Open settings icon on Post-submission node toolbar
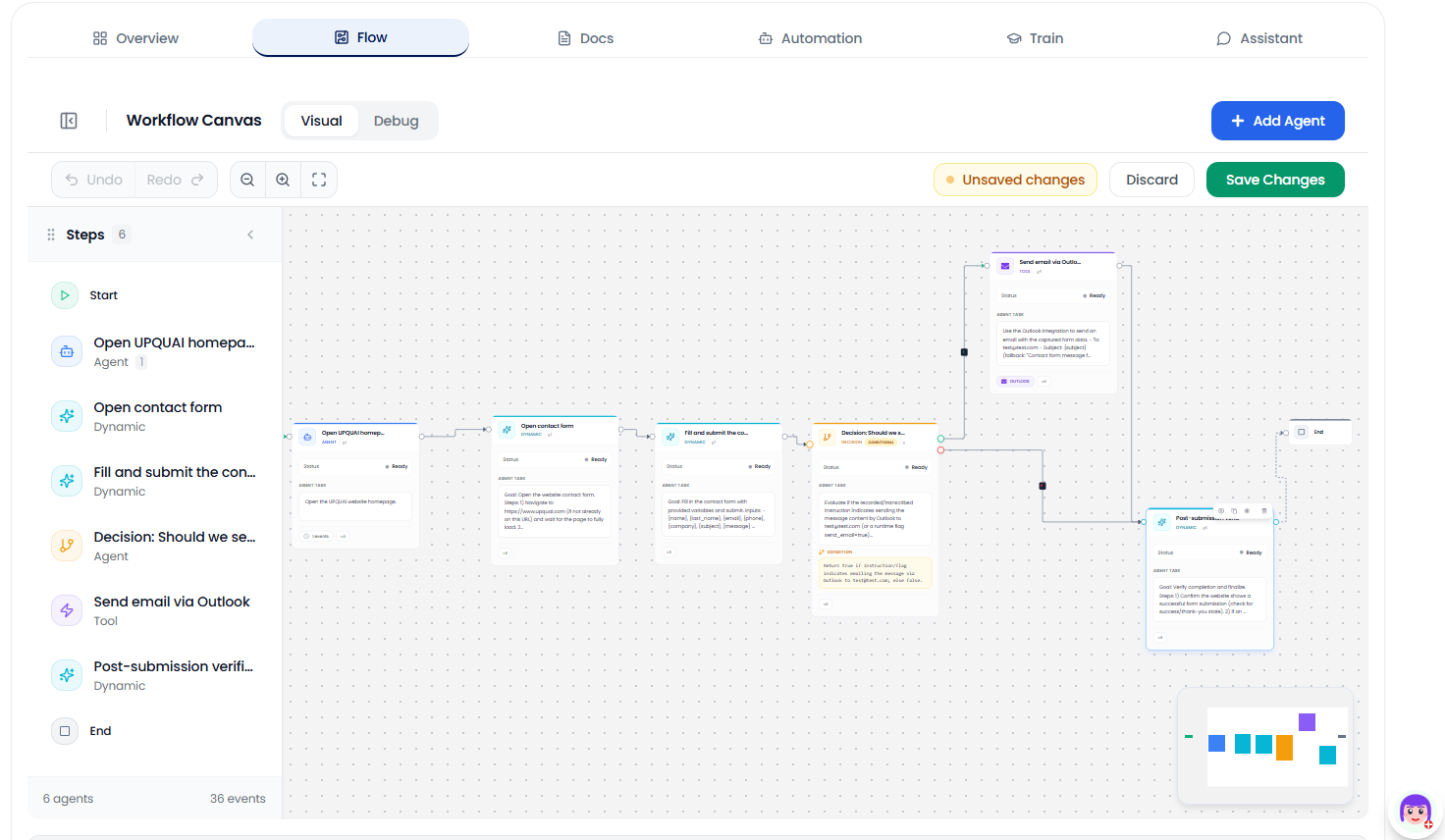 tap(1248, 511)
